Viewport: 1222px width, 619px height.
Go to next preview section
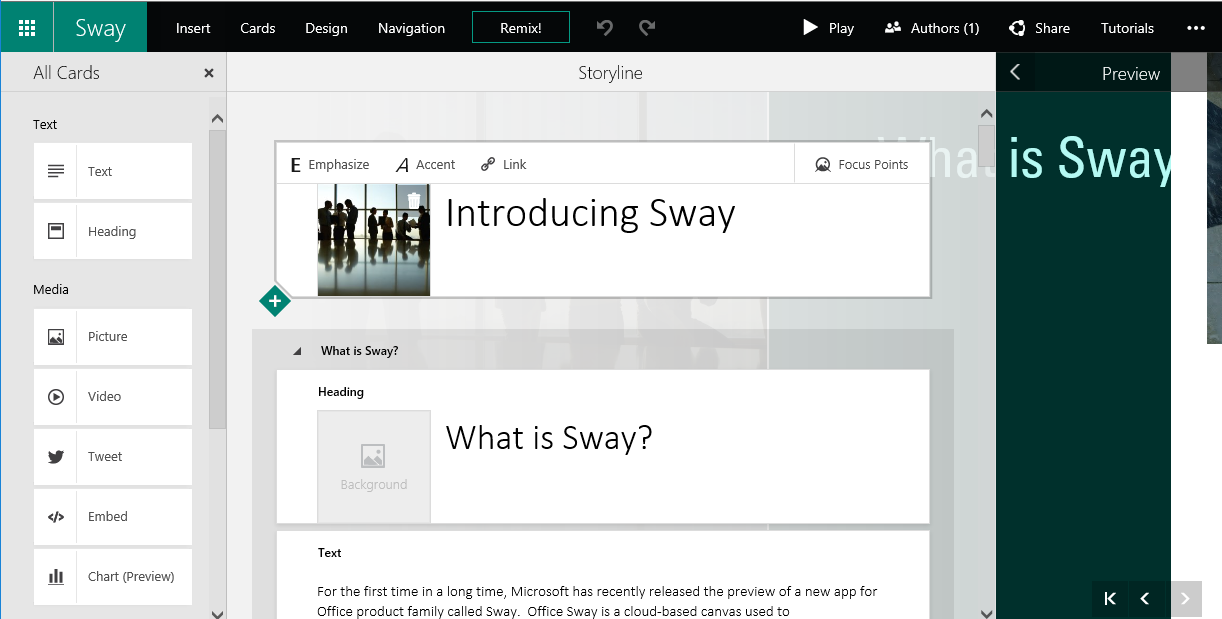[1185, 598]
